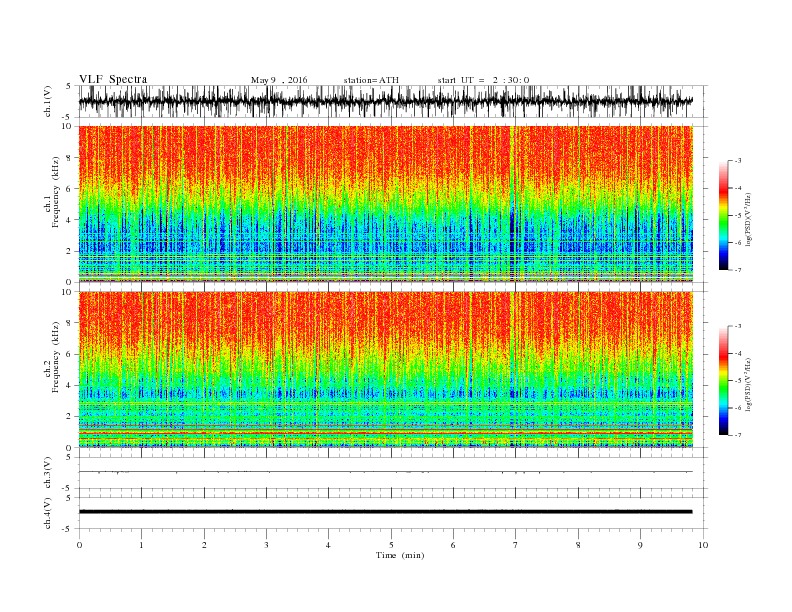The width and height of the screenshot is (792, 612).
Task: Click the "-7" label on upper color bar
Action: click(738, 270)
